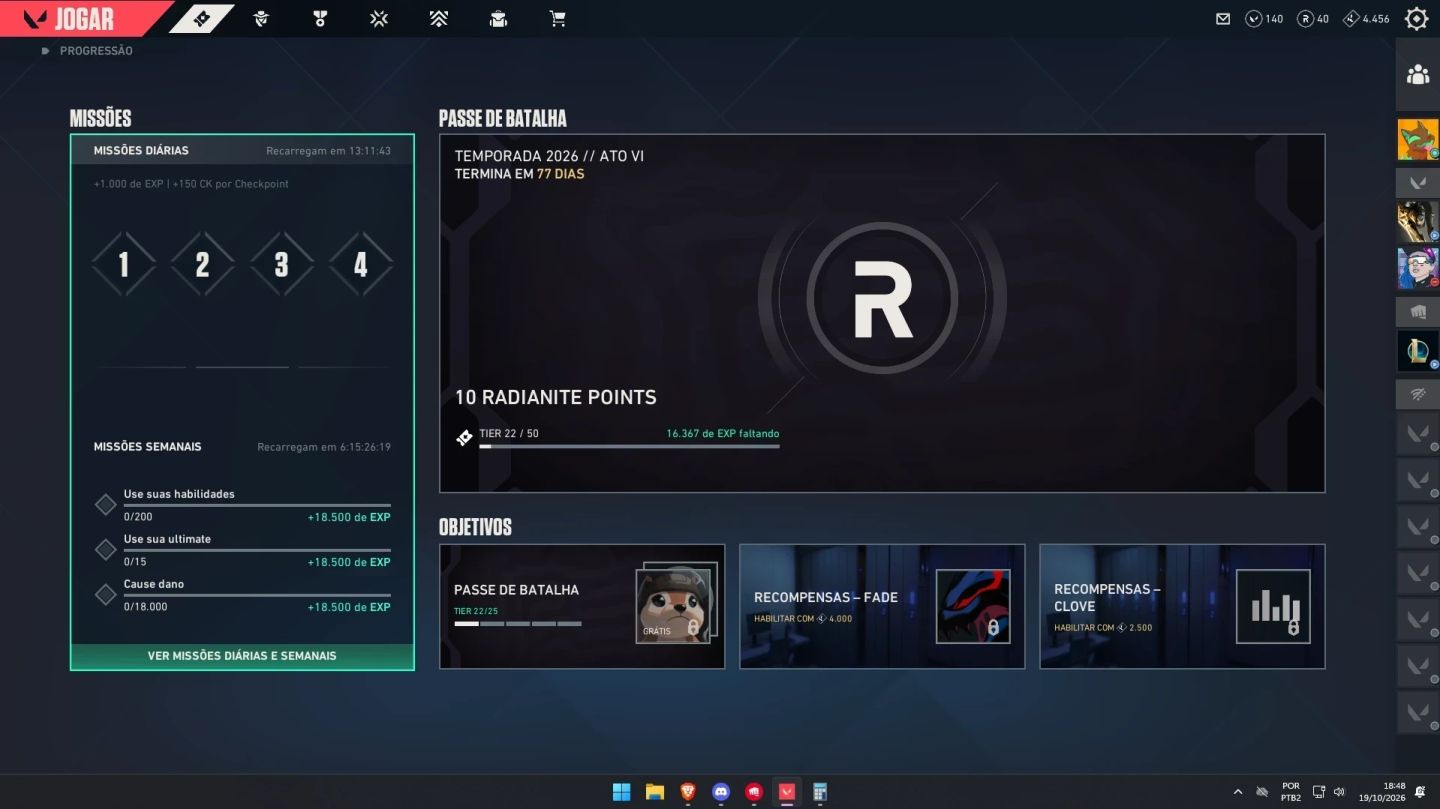Viewport: 1440px width, 809px height.
Task: Collapse the Valorant friends group header
Action: (1418, 182)
